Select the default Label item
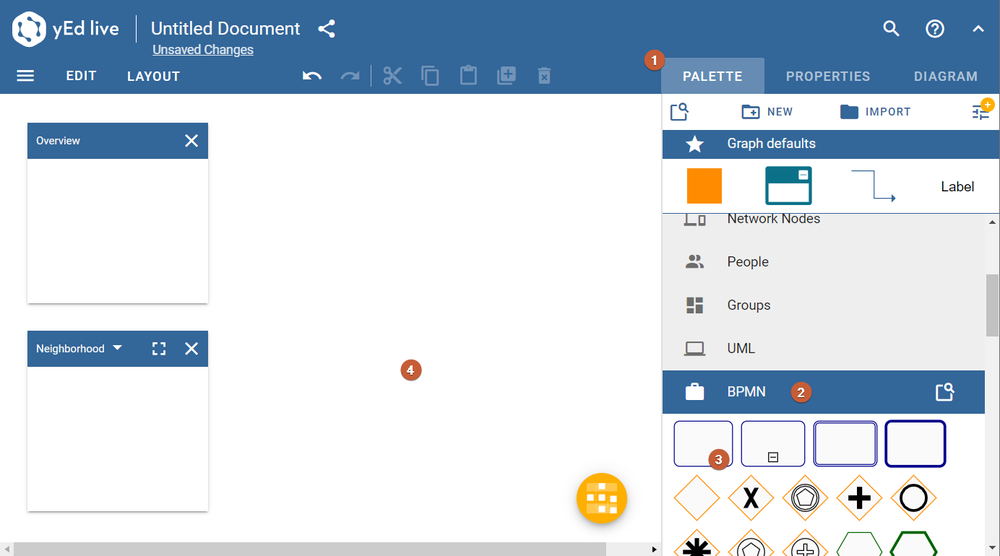Viewport: 1000px width, 556px height. 957,187
